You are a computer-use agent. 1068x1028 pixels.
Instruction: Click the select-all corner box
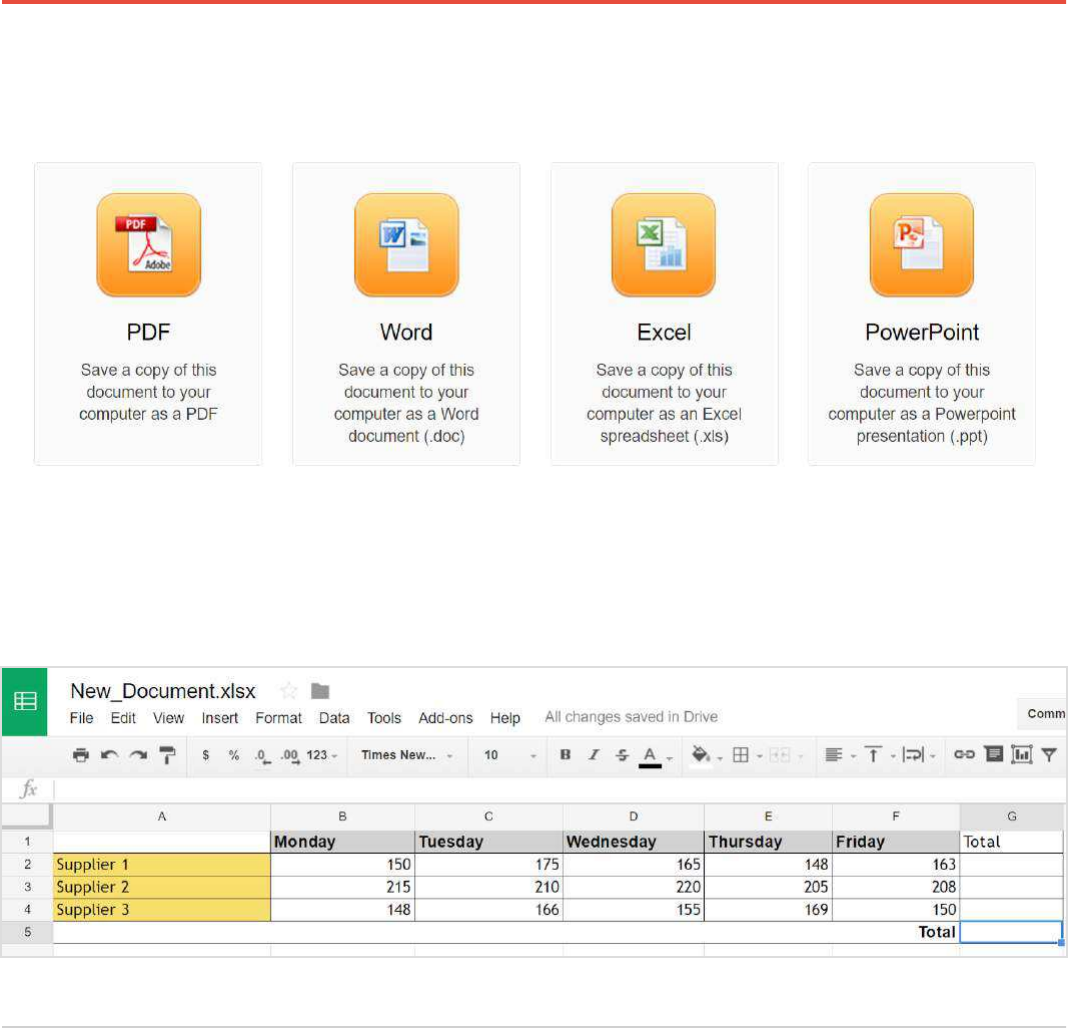coord(27,816)
